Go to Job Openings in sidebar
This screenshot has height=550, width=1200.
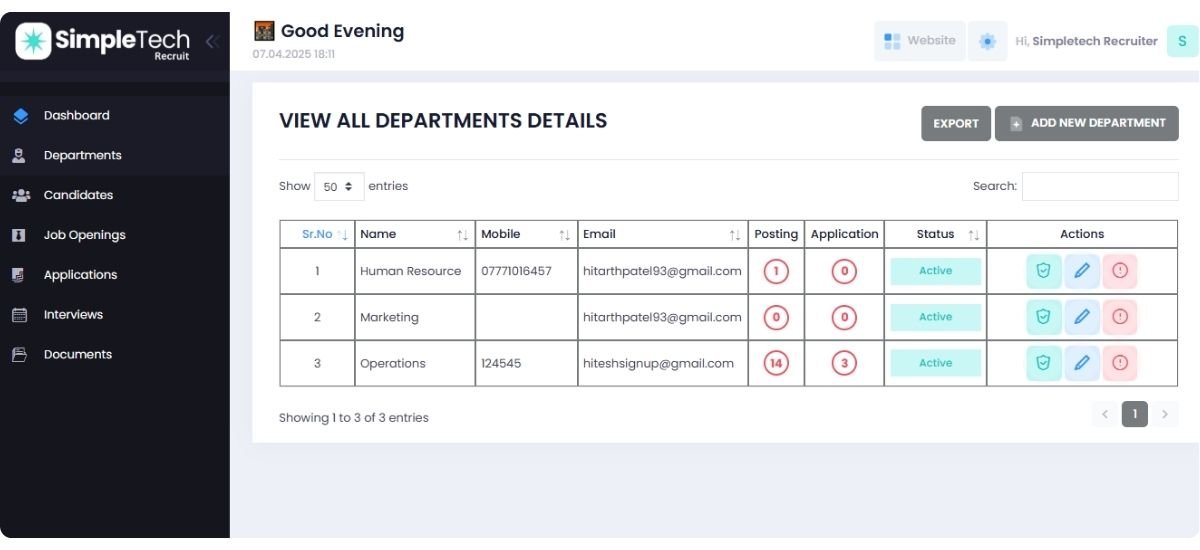[x=84, y=235]
